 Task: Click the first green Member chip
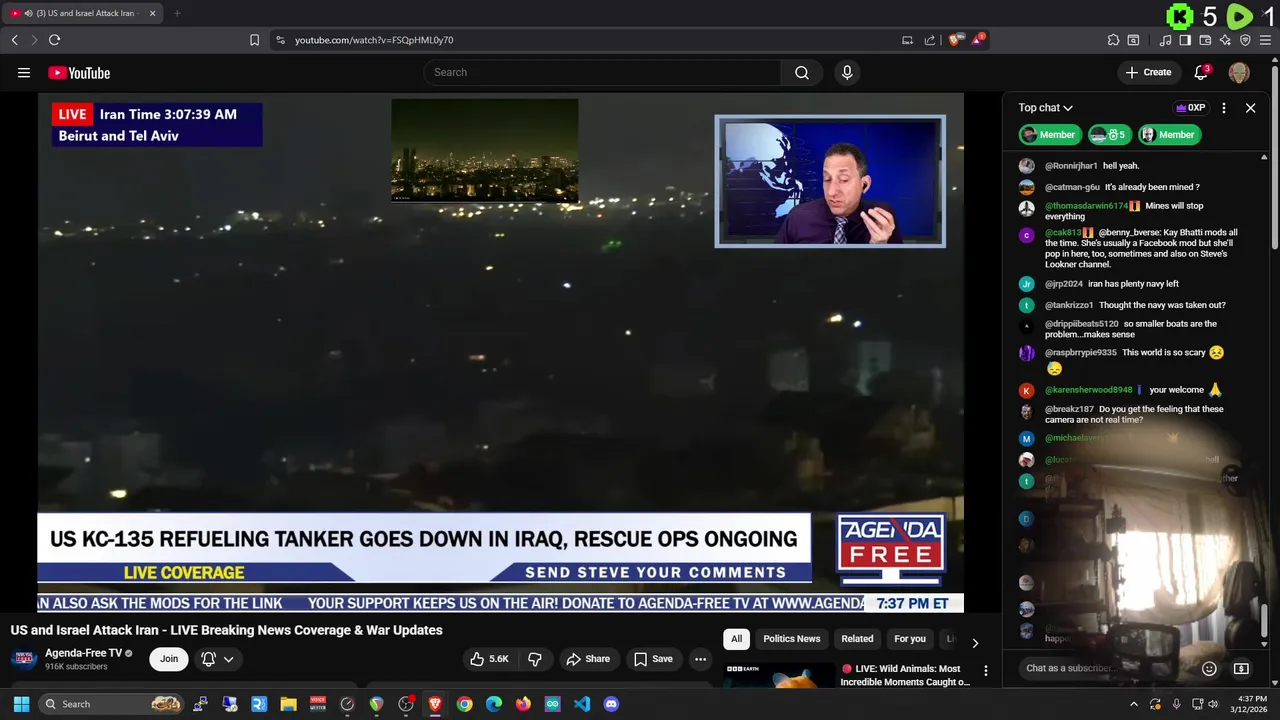click(1048, 135)
